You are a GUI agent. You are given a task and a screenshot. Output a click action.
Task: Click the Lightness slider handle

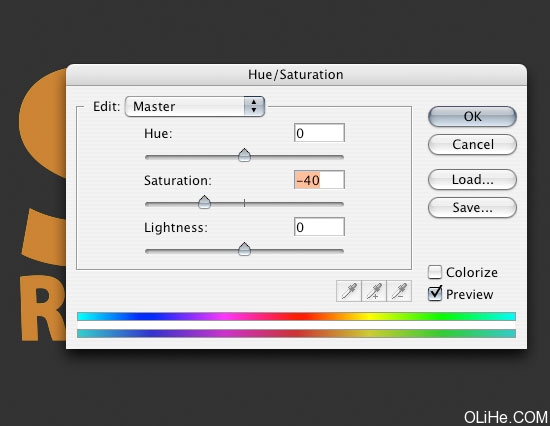coord(244,249)
